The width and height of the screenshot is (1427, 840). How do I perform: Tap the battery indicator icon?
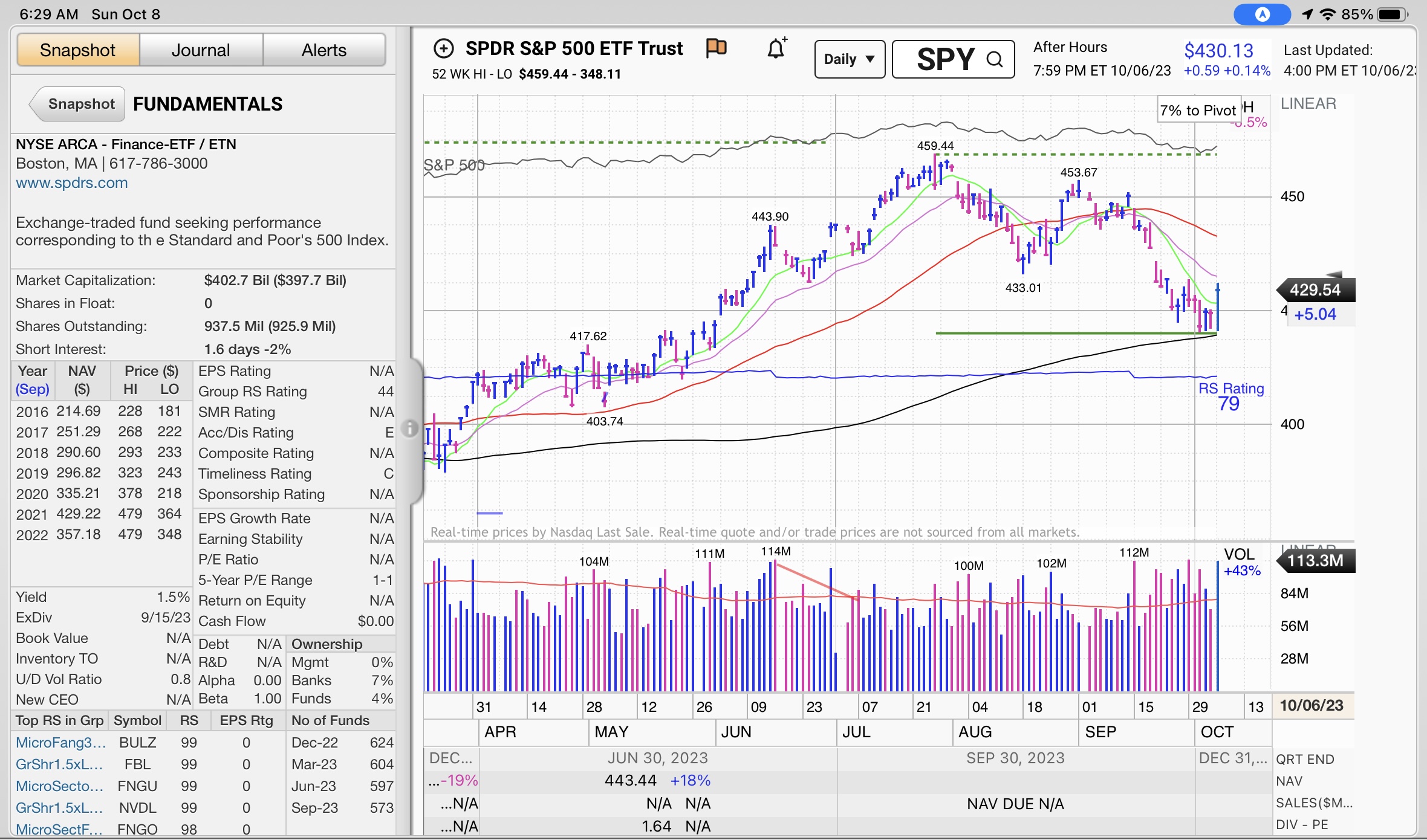(x=1393, y=14)
